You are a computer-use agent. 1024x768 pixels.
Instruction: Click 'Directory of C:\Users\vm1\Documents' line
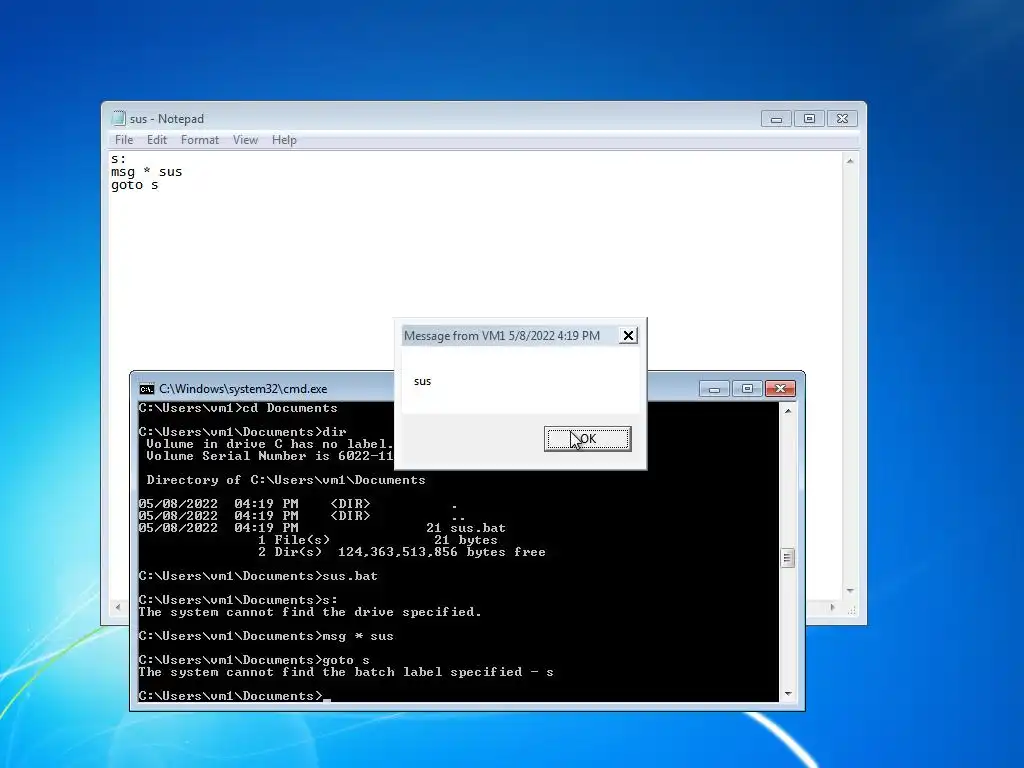(285, 480)
